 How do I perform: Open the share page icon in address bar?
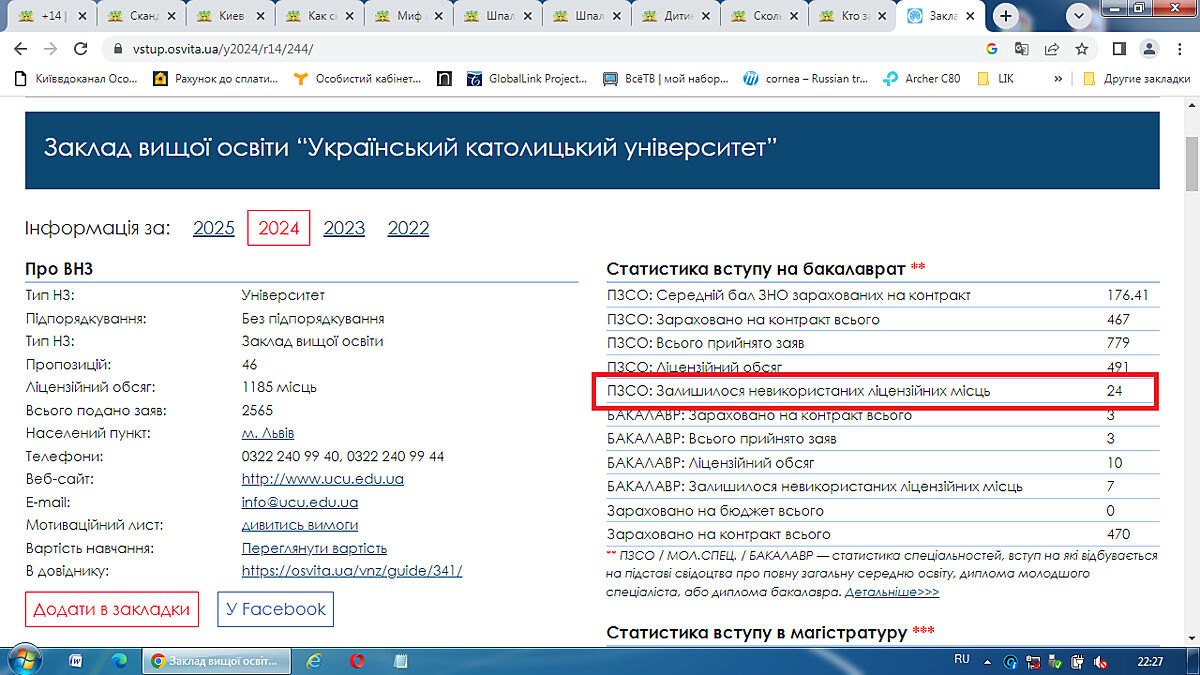pos(1052,49)
